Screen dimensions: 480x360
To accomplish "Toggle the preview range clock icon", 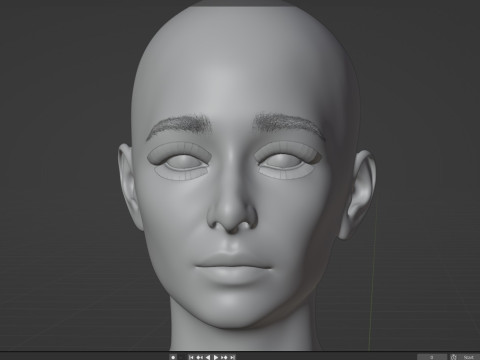I will (x=453, y=357).
